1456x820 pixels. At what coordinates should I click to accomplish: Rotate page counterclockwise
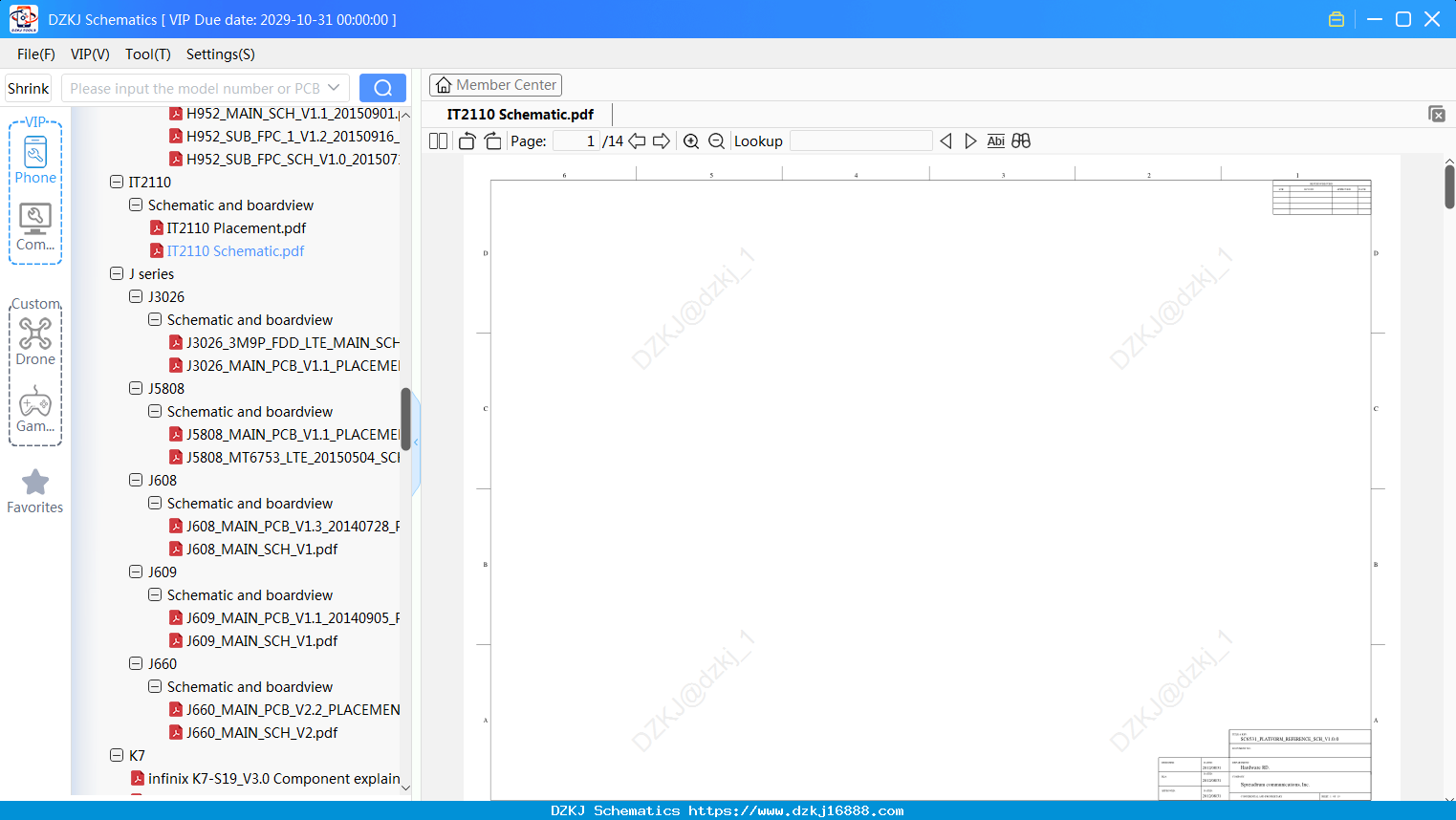click(x=467, y=141)
